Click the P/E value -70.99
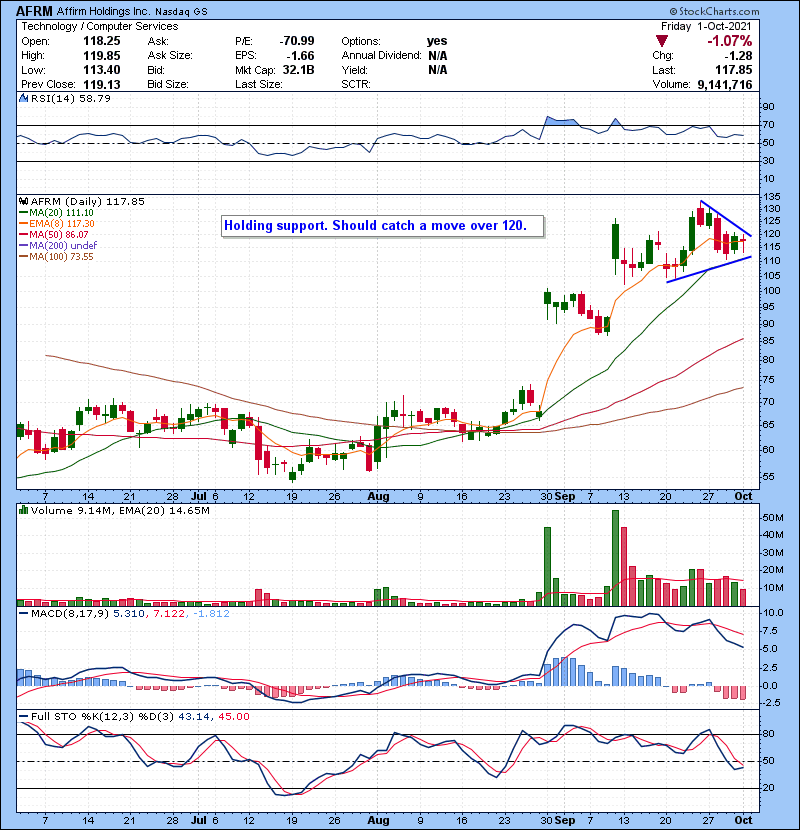This screenshot has width=800, height=830. (x=297, y=41)
